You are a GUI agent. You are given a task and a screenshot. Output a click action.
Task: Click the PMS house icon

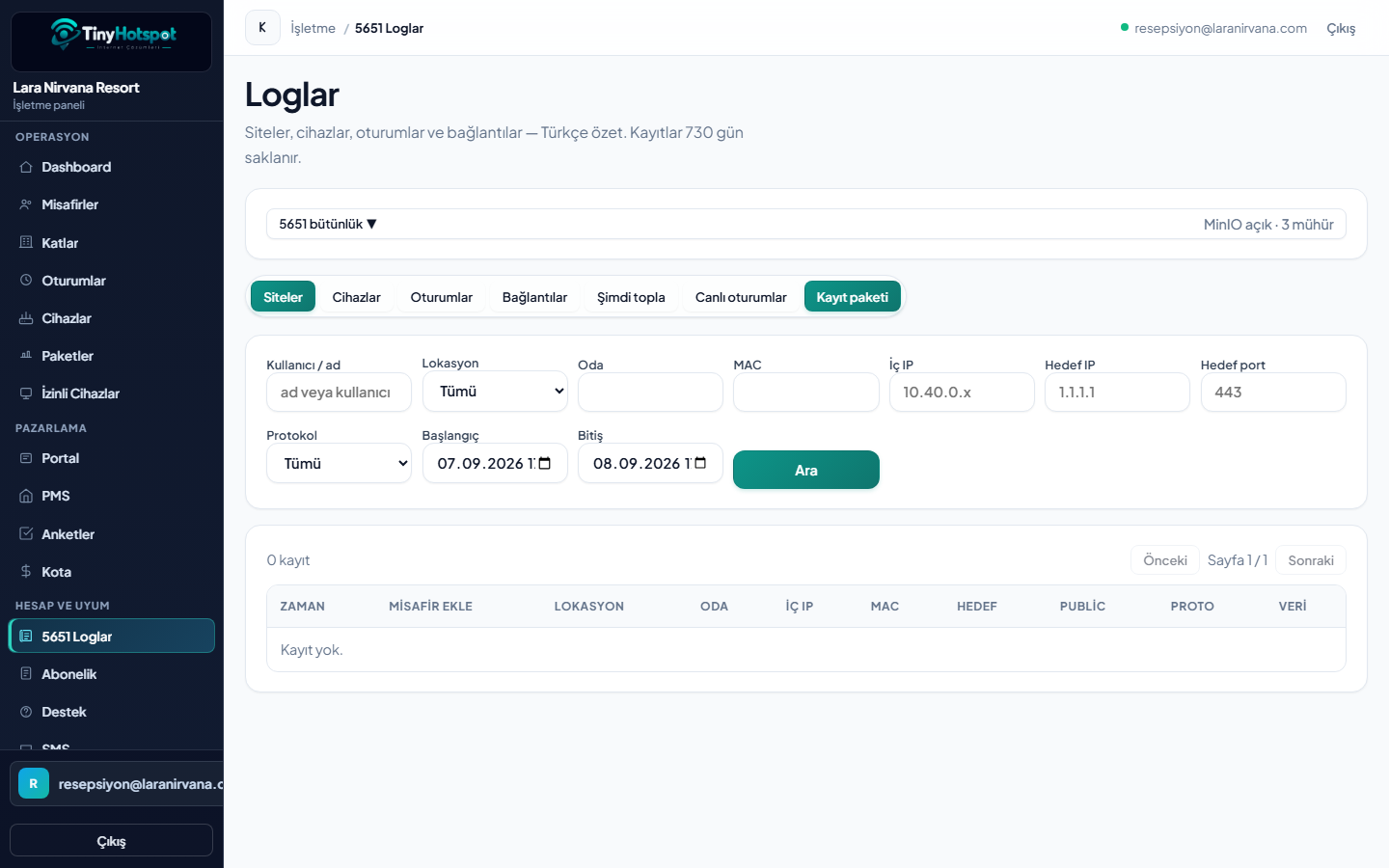tap(26, 496)
